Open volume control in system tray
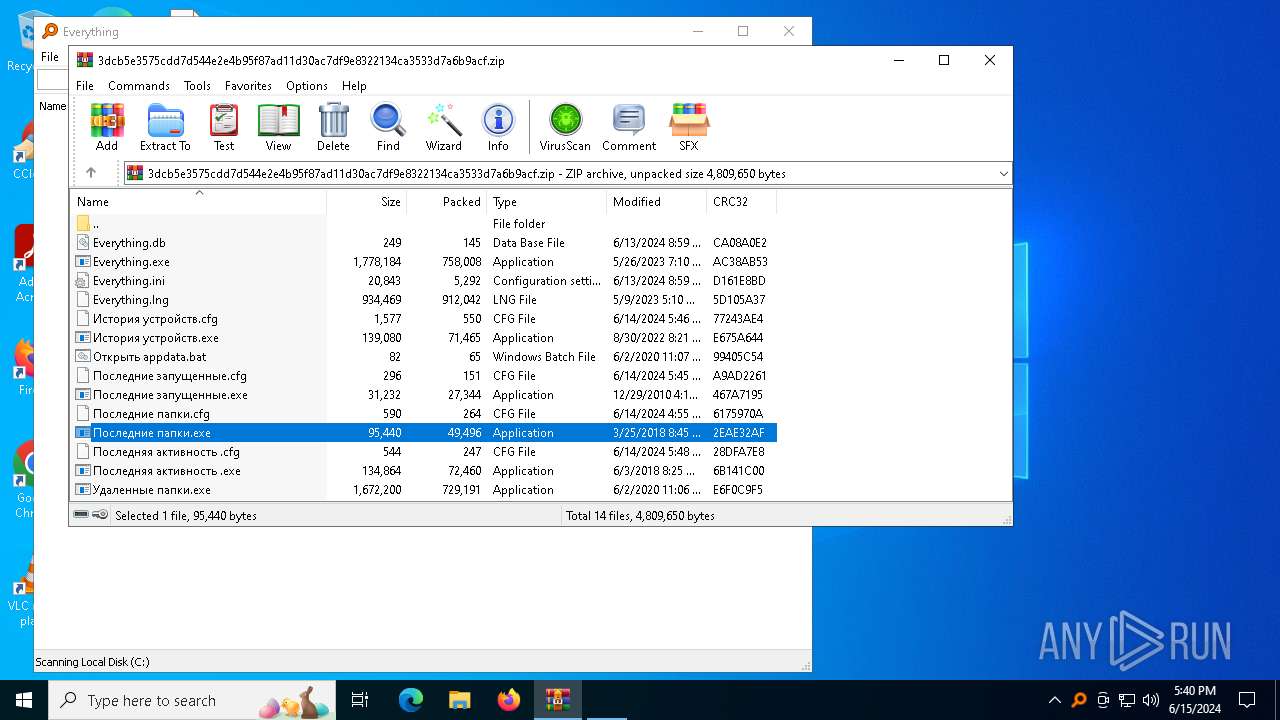1280x720 pixels. pyautogui.click(x=1151, y=700)
